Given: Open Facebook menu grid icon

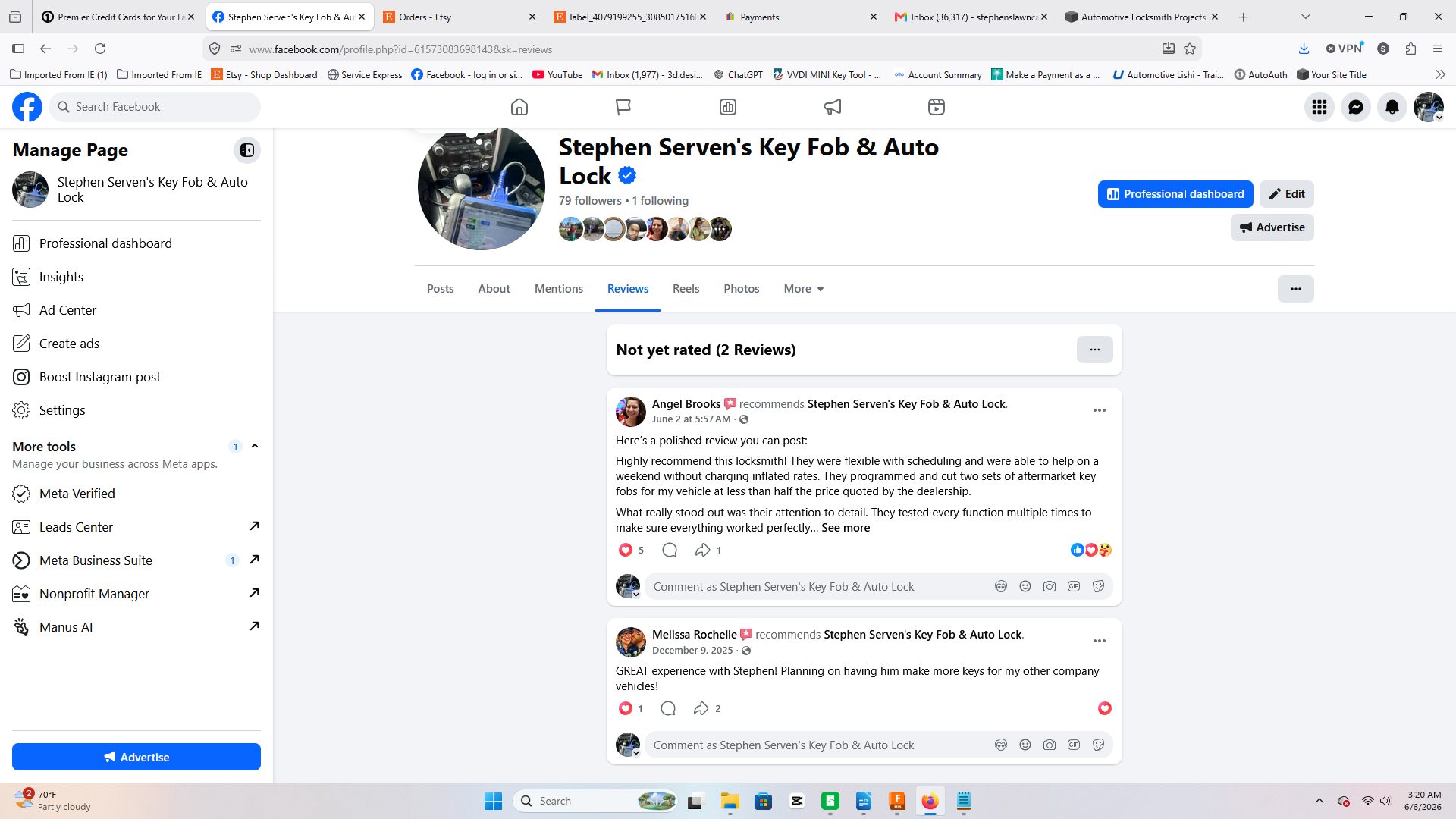Looking at the screenshot, I should coord(1319,107).
